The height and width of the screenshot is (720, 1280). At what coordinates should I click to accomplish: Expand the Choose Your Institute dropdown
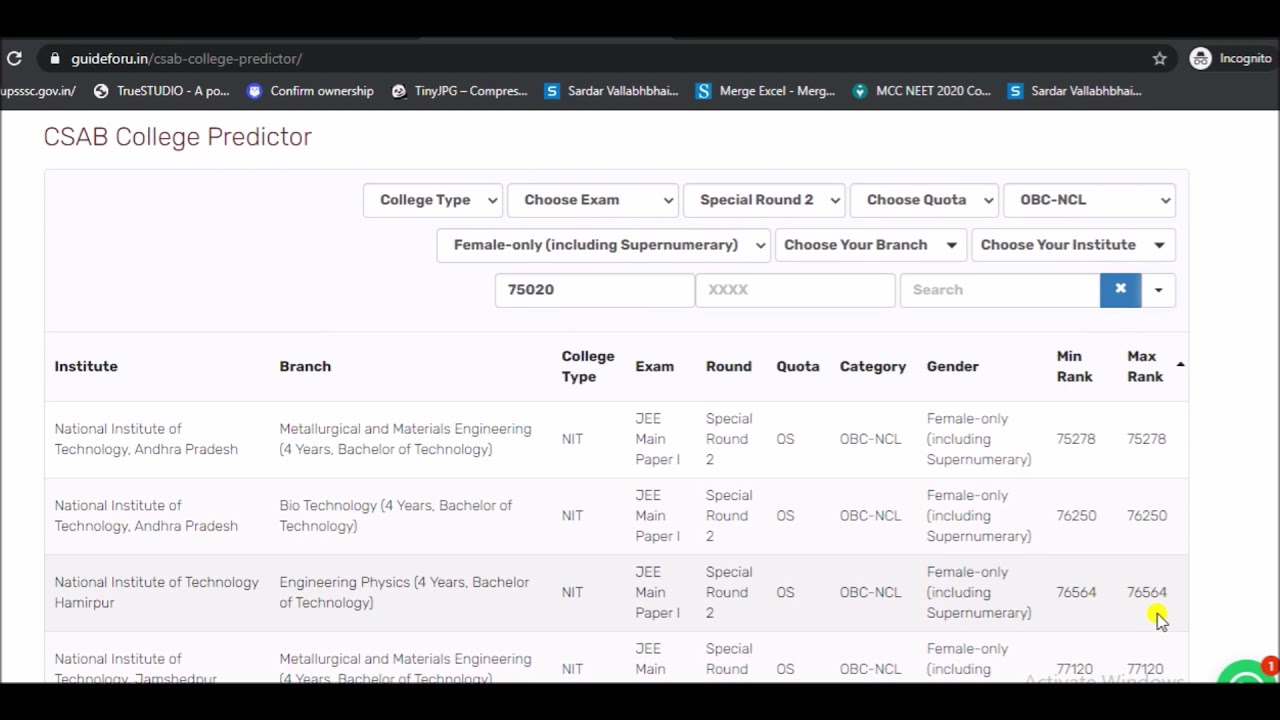coord(1073,245)
